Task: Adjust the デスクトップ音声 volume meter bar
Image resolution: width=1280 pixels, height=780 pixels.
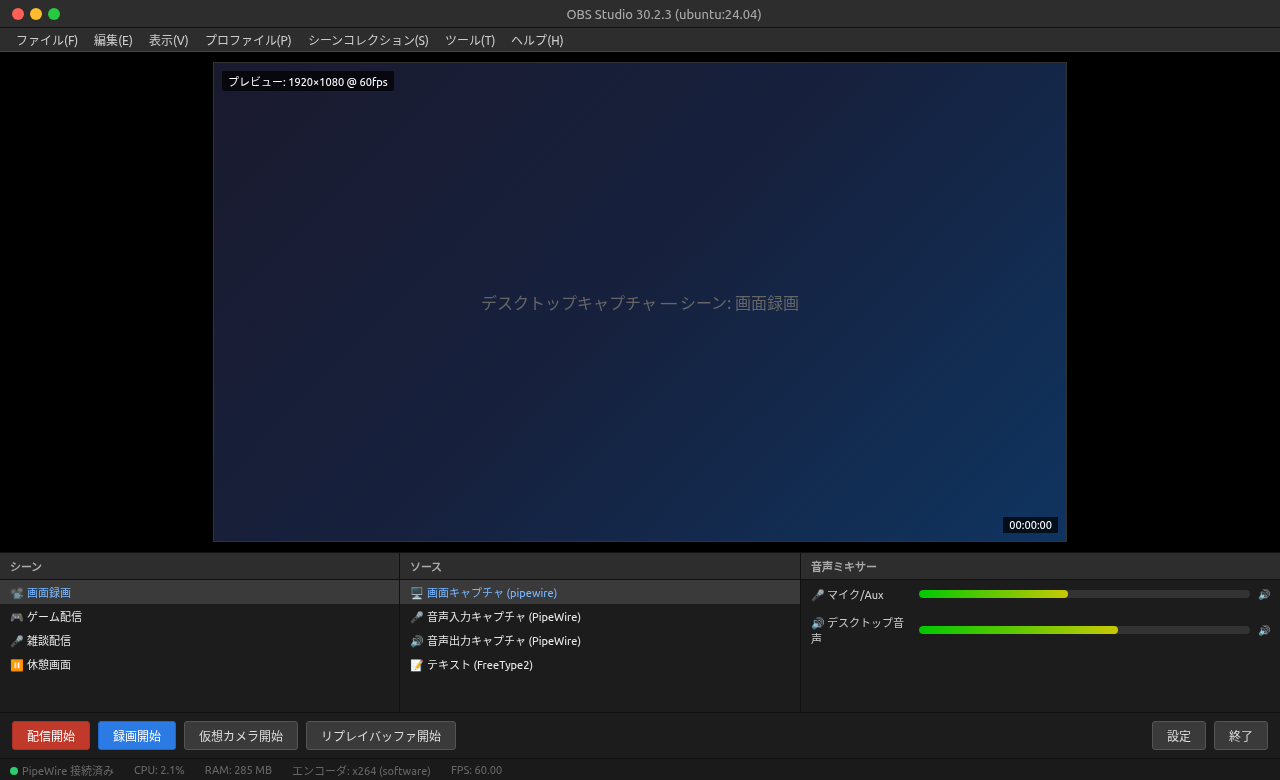Action: 1084,630
